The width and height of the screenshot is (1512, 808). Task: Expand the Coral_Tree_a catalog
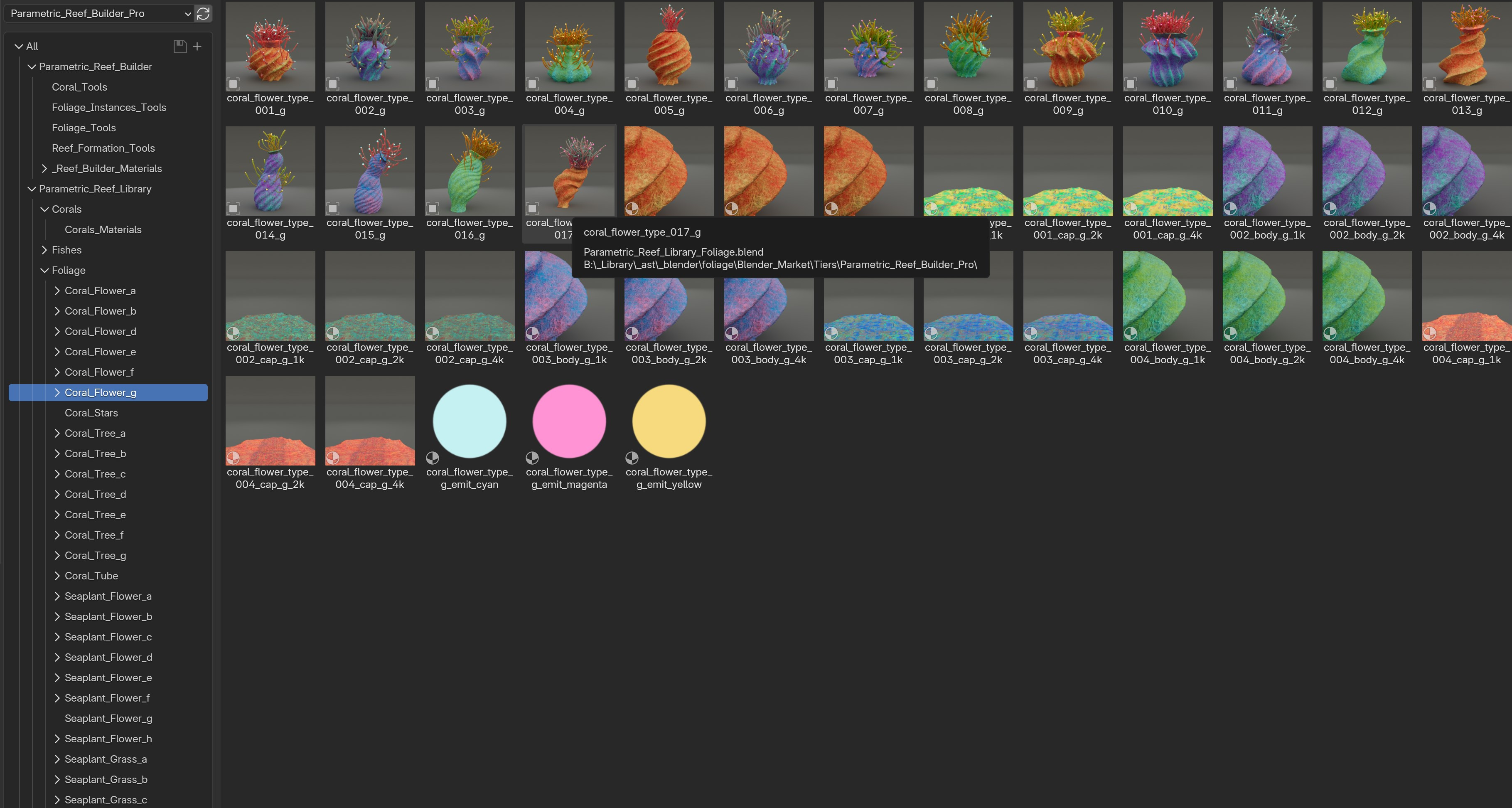[x=57, y=434]
